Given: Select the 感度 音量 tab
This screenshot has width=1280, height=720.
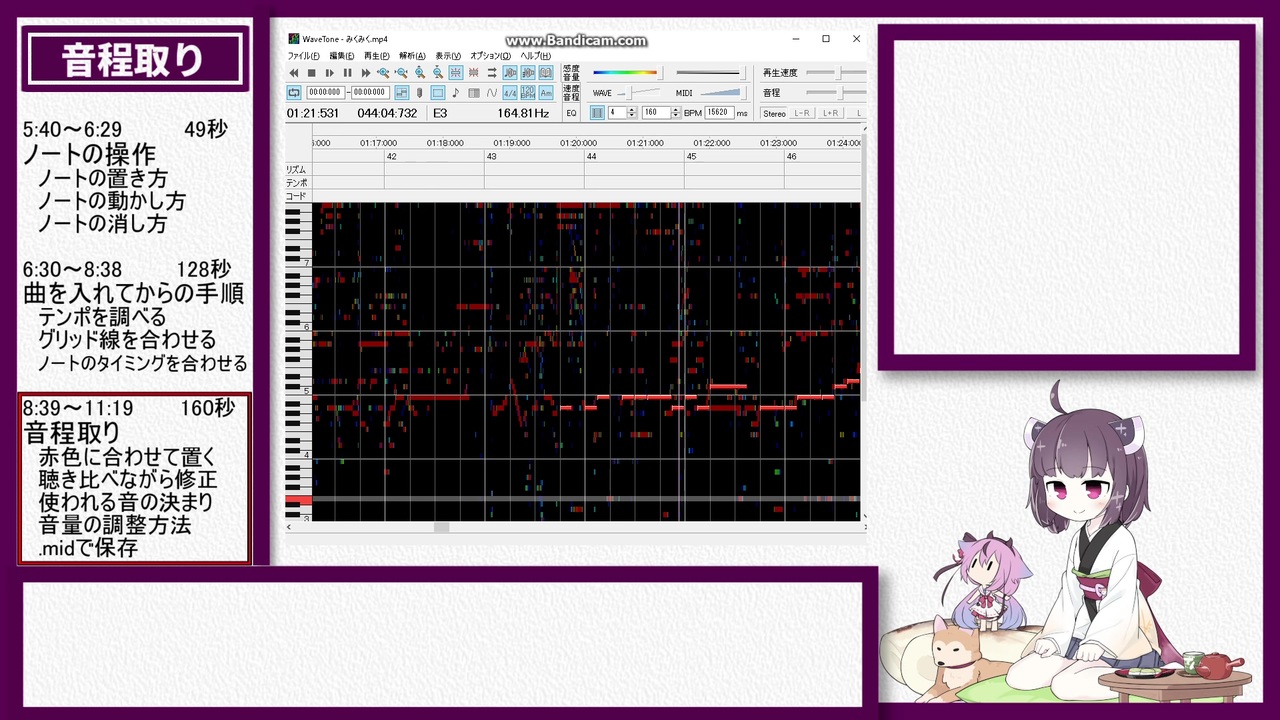Looking at the screenshot, I should [571, 73].
